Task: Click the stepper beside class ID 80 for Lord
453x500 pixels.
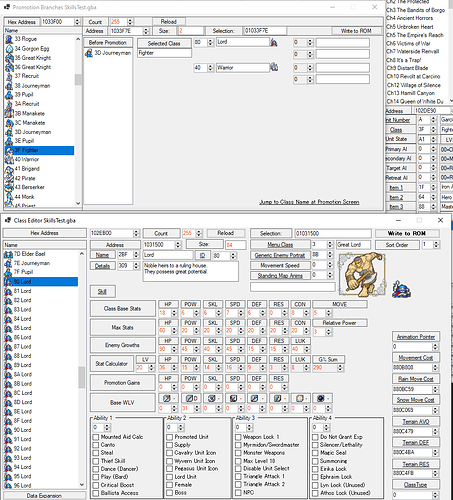Action: pos(210,42)
